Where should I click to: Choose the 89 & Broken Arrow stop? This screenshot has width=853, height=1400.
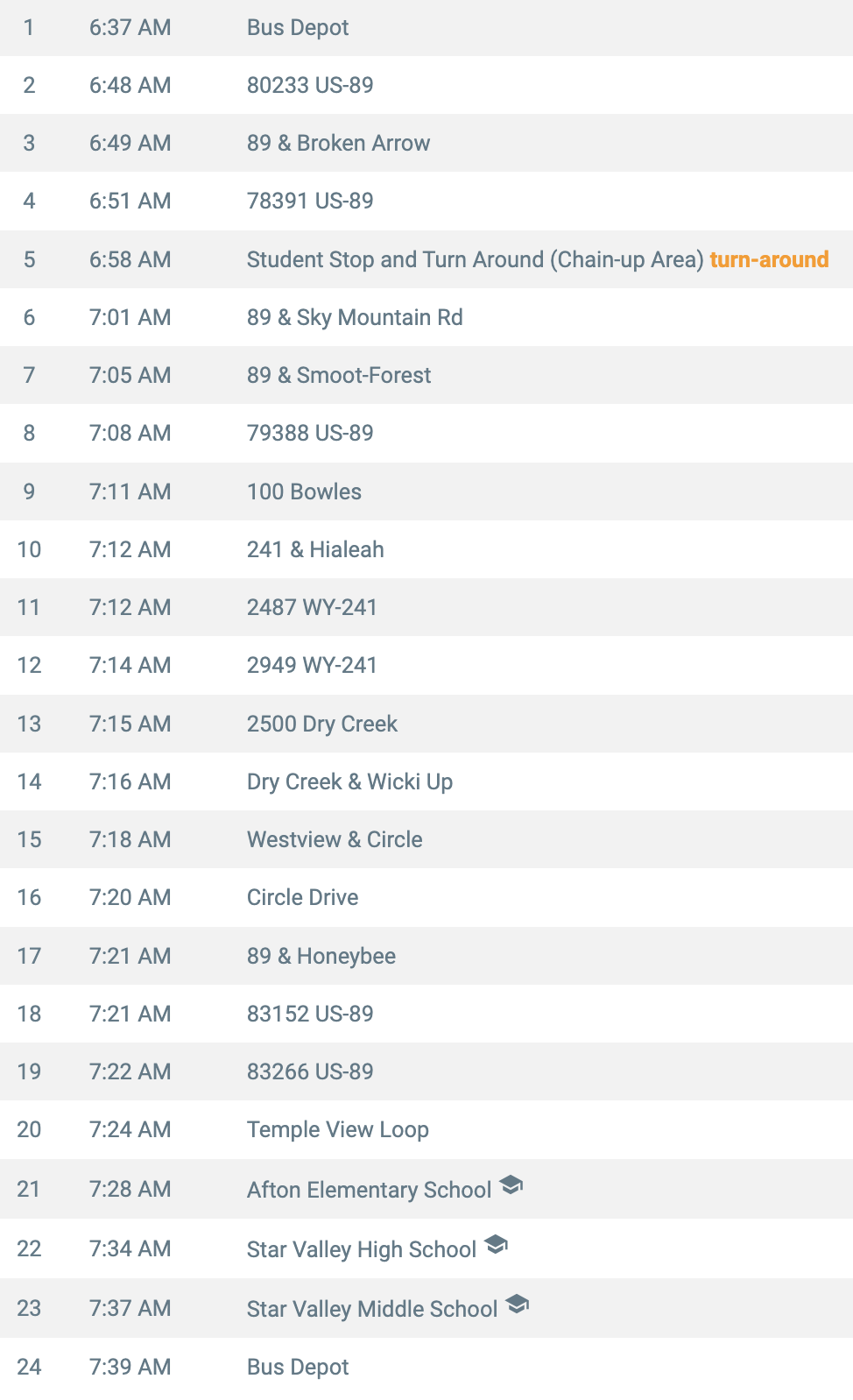click(x=426, y=143)
